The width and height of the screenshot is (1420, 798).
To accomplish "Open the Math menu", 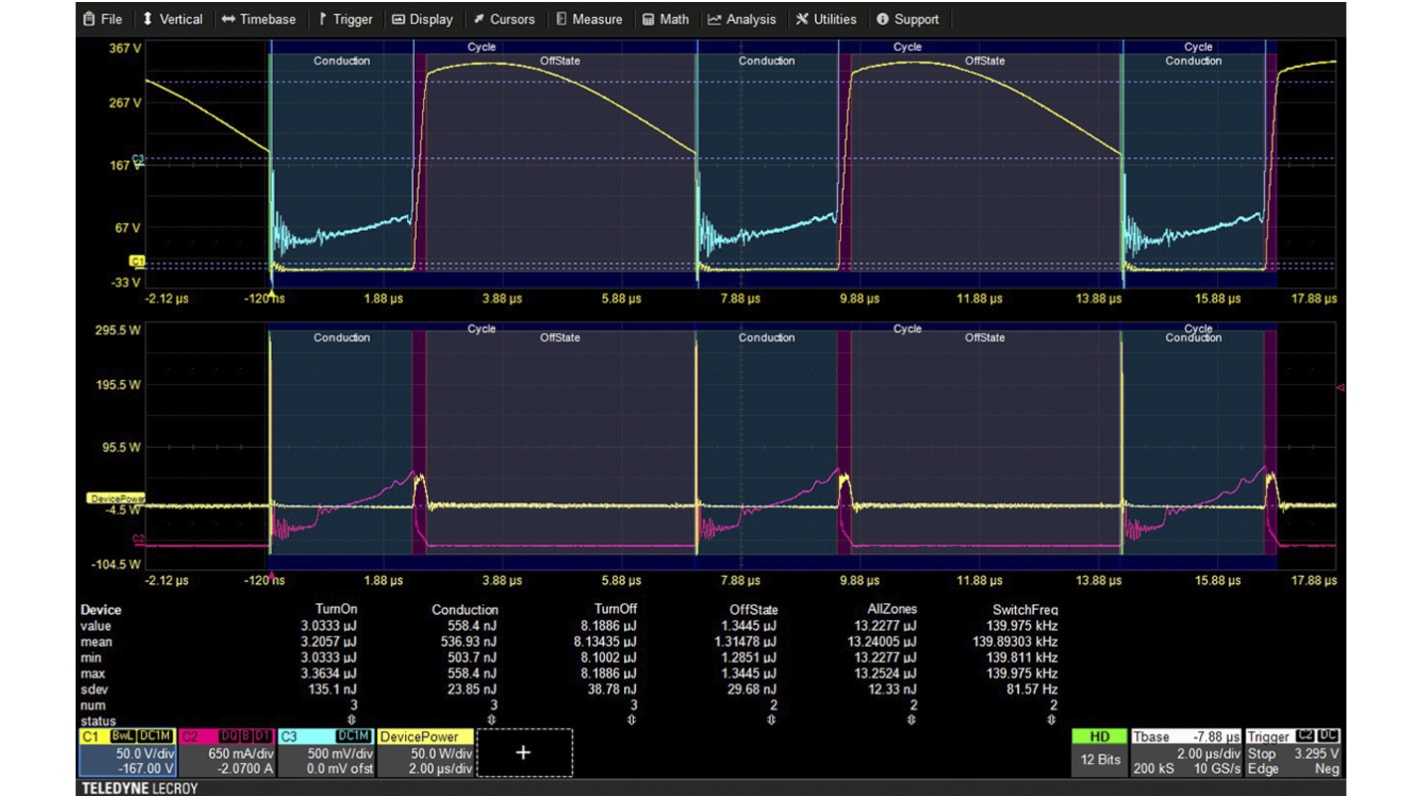I will pyautogui.click(x=665, y=19).
